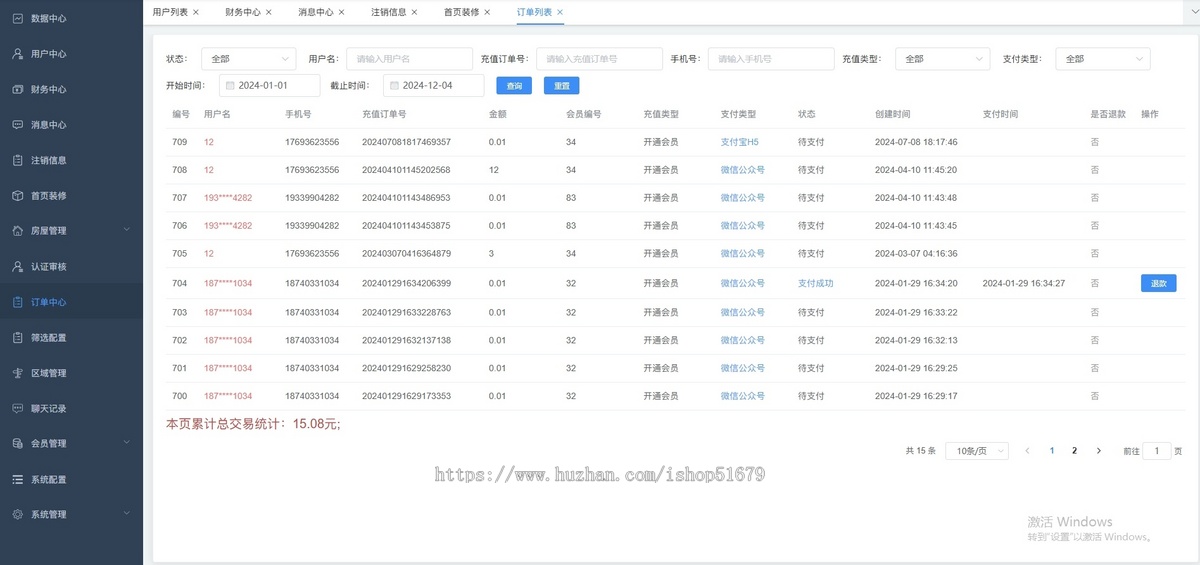Click payment time 2024-01-29 16:34:27

point(1024,283)
